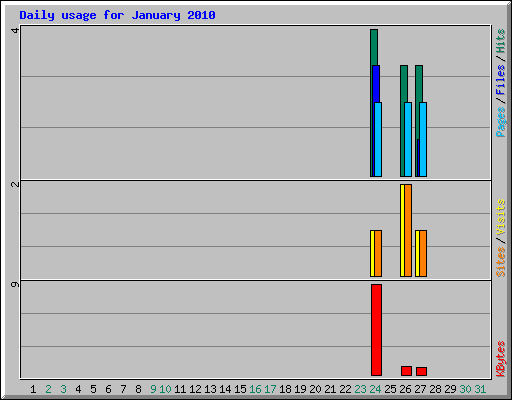This screenshot has width=512, height=400.
Task: Click day label '5' on the x-axis
Action: [93, 389]
